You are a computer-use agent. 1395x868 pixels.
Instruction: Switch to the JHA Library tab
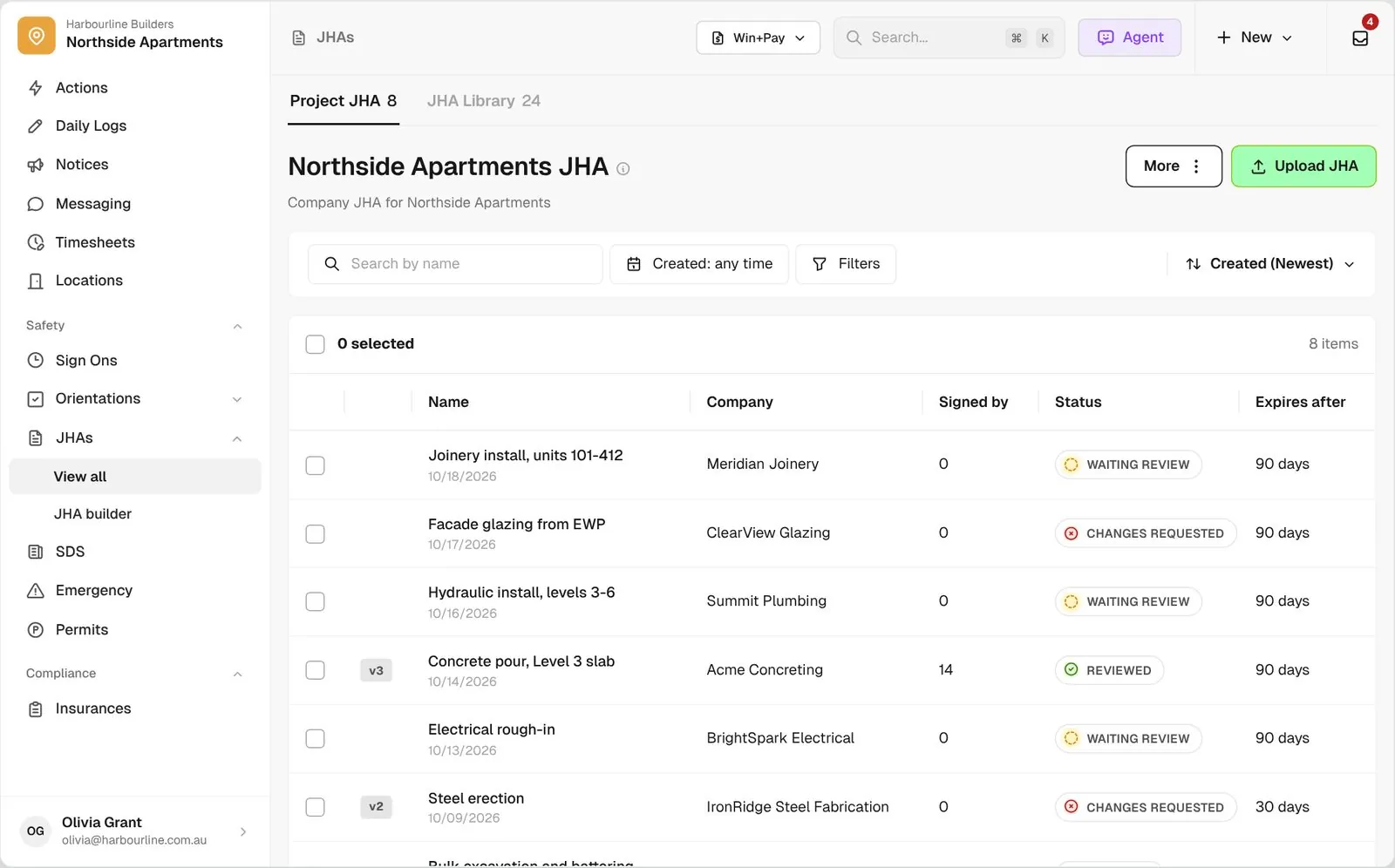click(x=484, y=101)
